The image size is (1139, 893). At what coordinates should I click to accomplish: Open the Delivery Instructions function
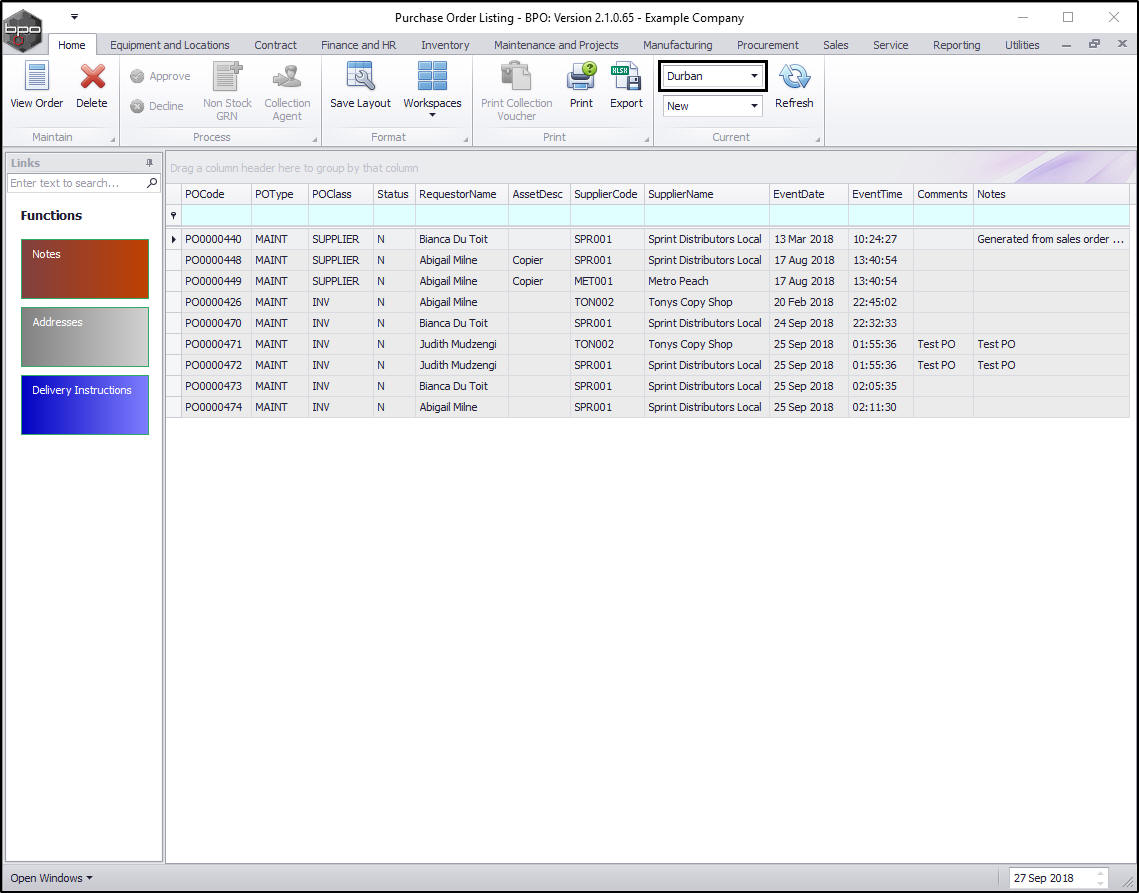(x=85, y=404)
